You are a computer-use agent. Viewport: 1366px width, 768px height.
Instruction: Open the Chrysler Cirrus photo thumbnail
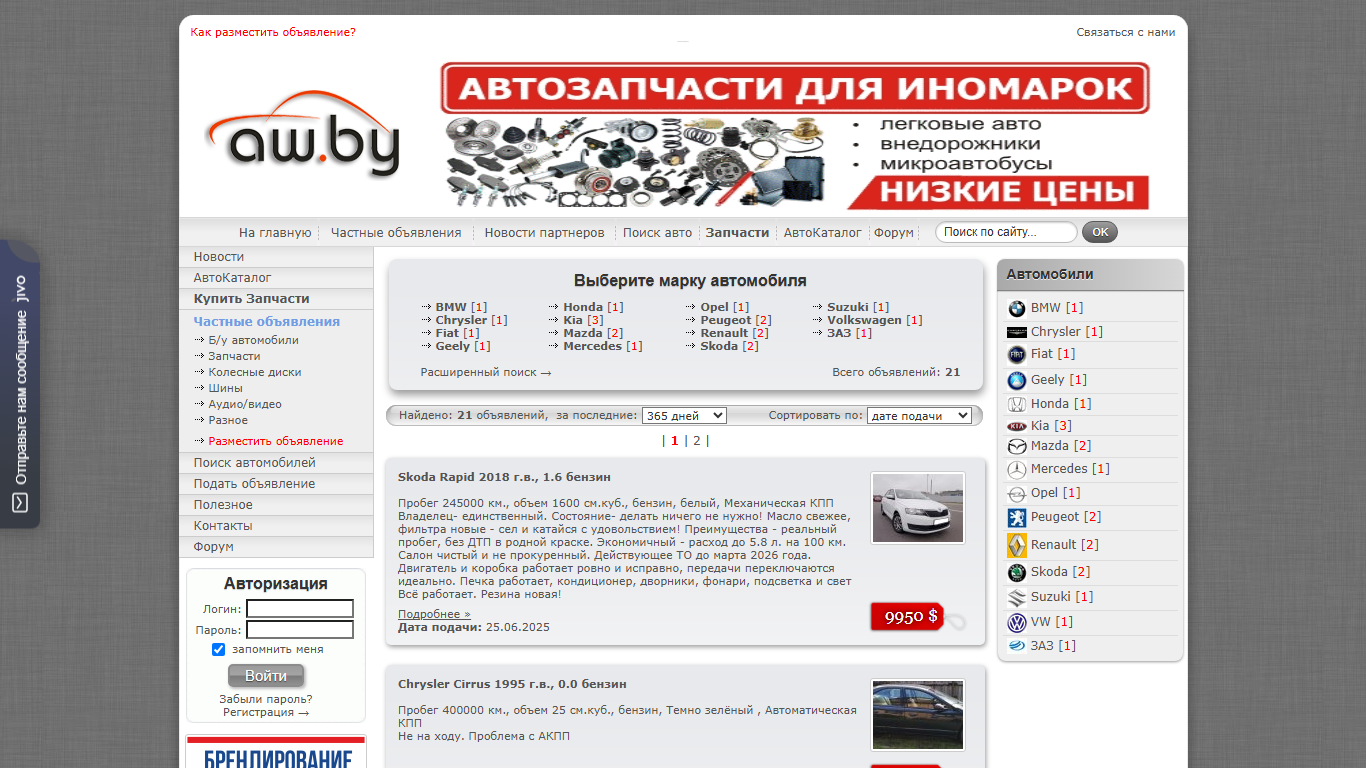click(918, 715)
